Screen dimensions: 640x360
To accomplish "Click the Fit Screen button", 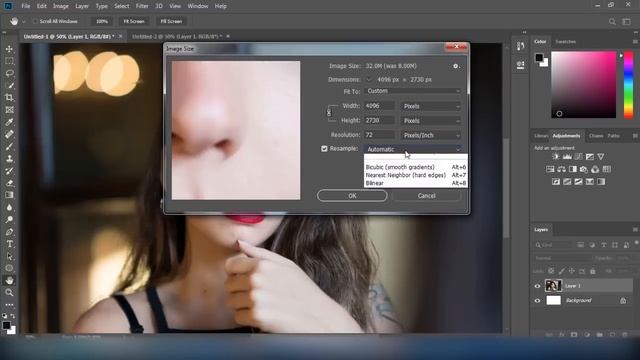I will pos(134,21).
